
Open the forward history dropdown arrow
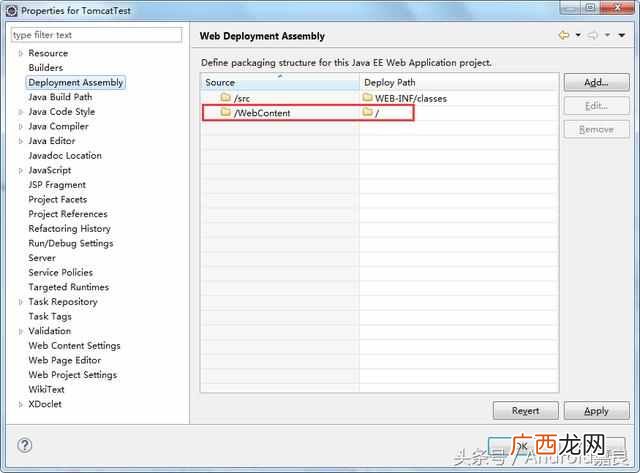tap(607, 36)
